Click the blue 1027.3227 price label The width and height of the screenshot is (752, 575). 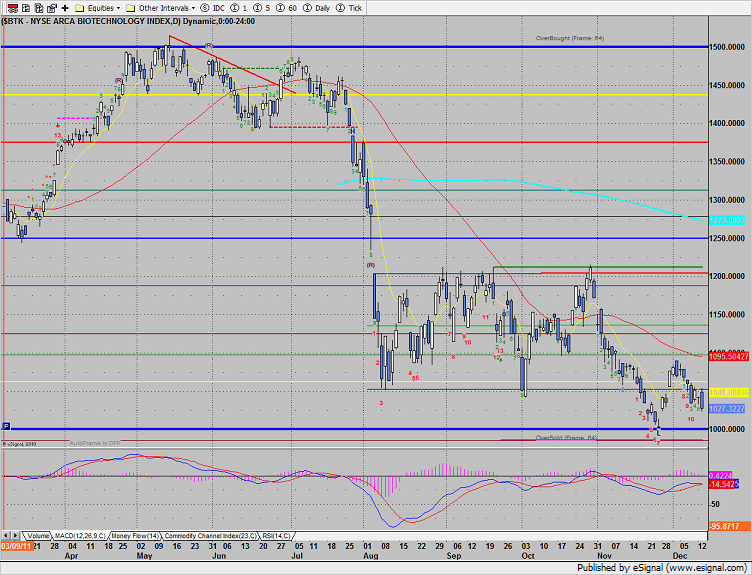(727, 409)
